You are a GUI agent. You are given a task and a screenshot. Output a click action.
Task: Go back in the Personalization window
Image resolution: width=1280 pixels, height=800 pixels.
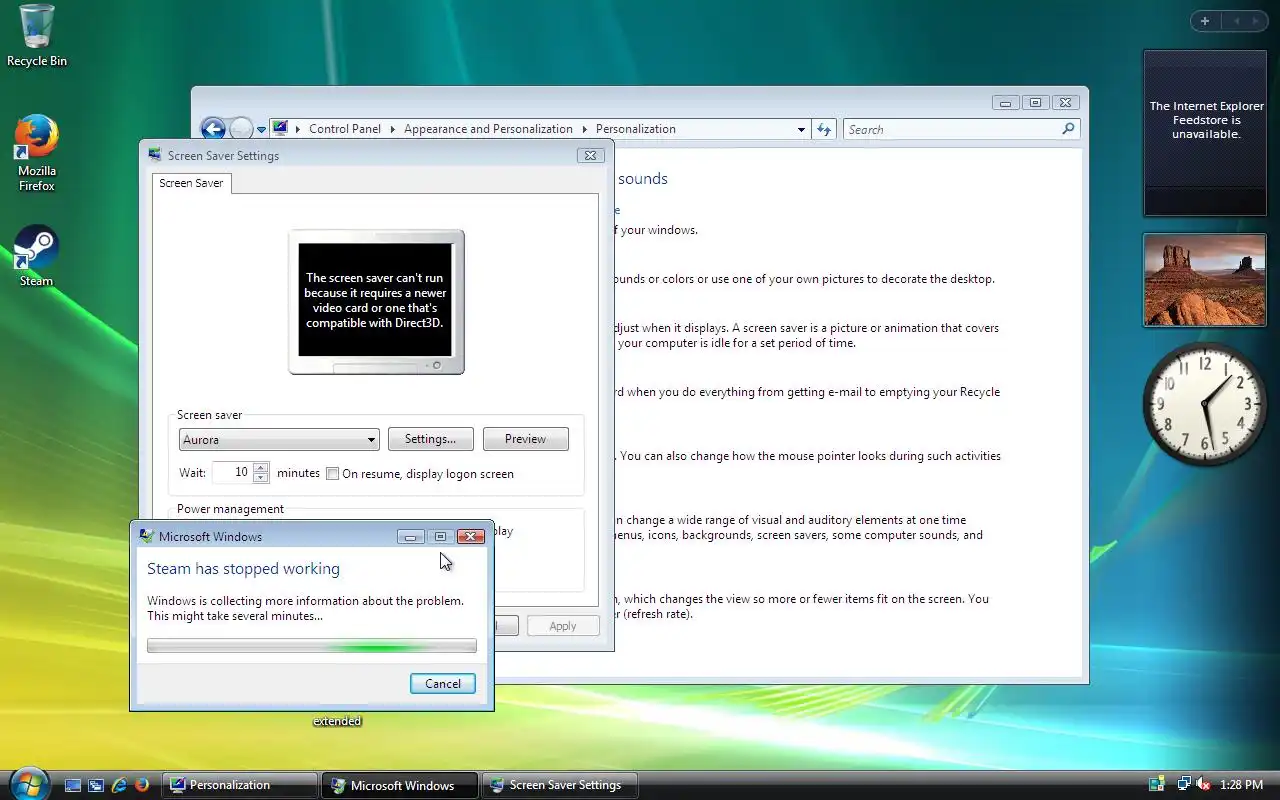click(212, 129)
